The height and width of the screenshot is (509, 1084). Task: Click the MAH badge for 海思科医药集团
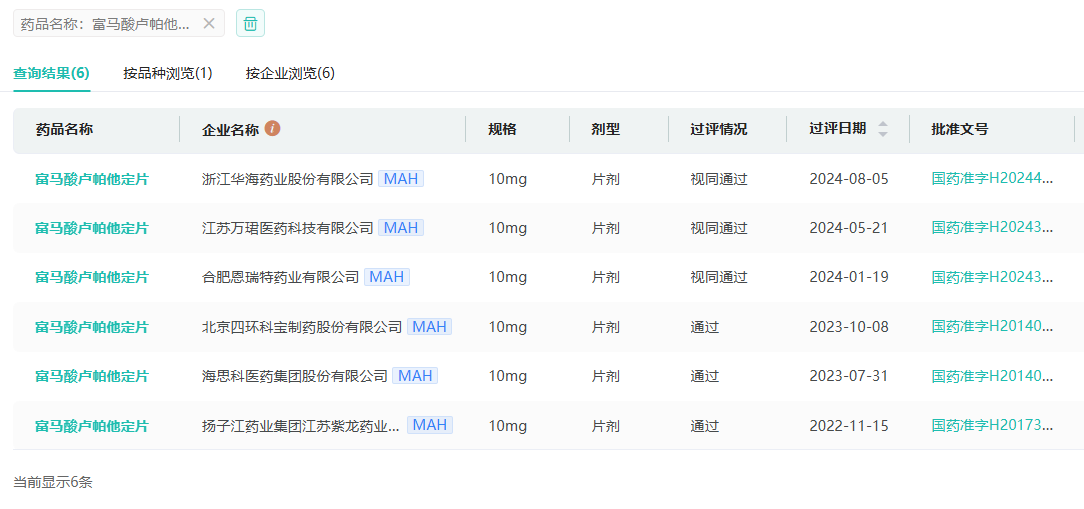[415, 376]
